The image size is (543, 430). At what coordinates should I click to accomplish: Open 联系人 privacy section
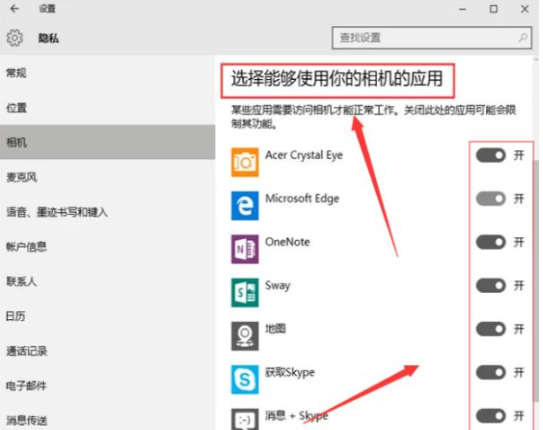coord(107,281)
